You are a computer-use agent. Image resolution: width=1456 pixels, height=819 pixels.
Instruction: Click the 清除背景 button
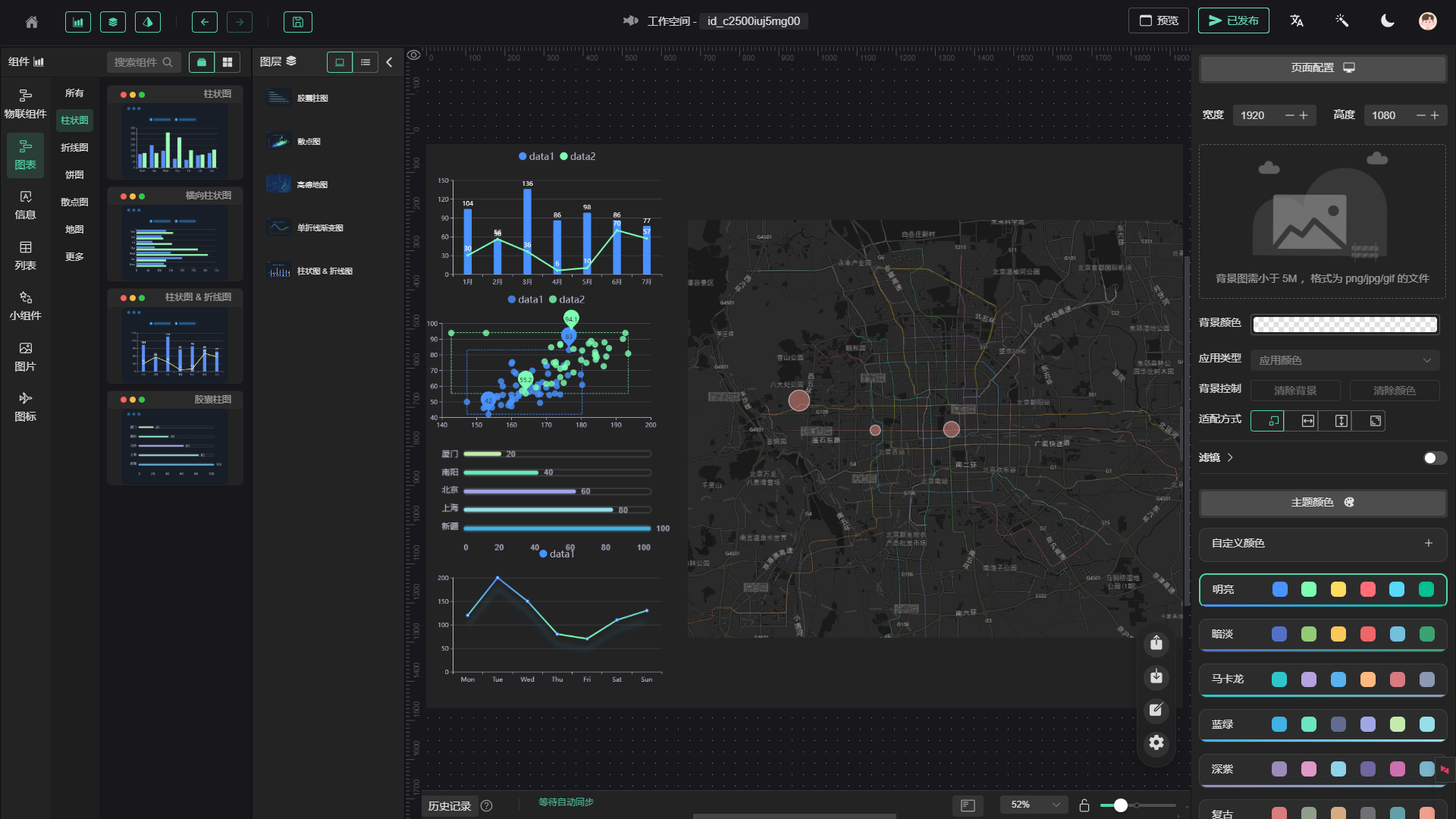(1294, 391)
